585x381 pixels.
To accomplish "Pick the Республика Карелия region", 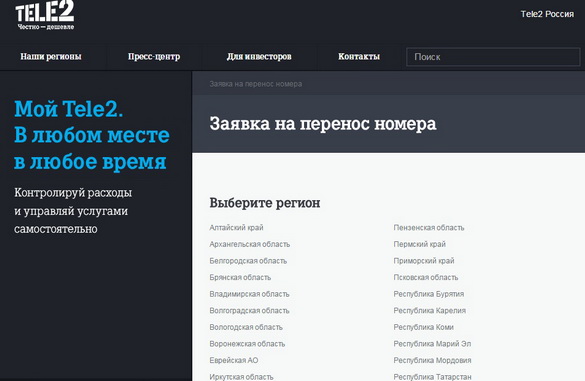I will click(429, 310).
